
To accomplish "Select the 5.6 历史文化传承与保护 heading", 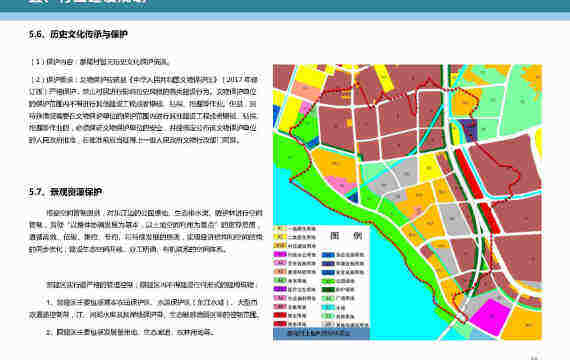I will (x=78, y=35).
